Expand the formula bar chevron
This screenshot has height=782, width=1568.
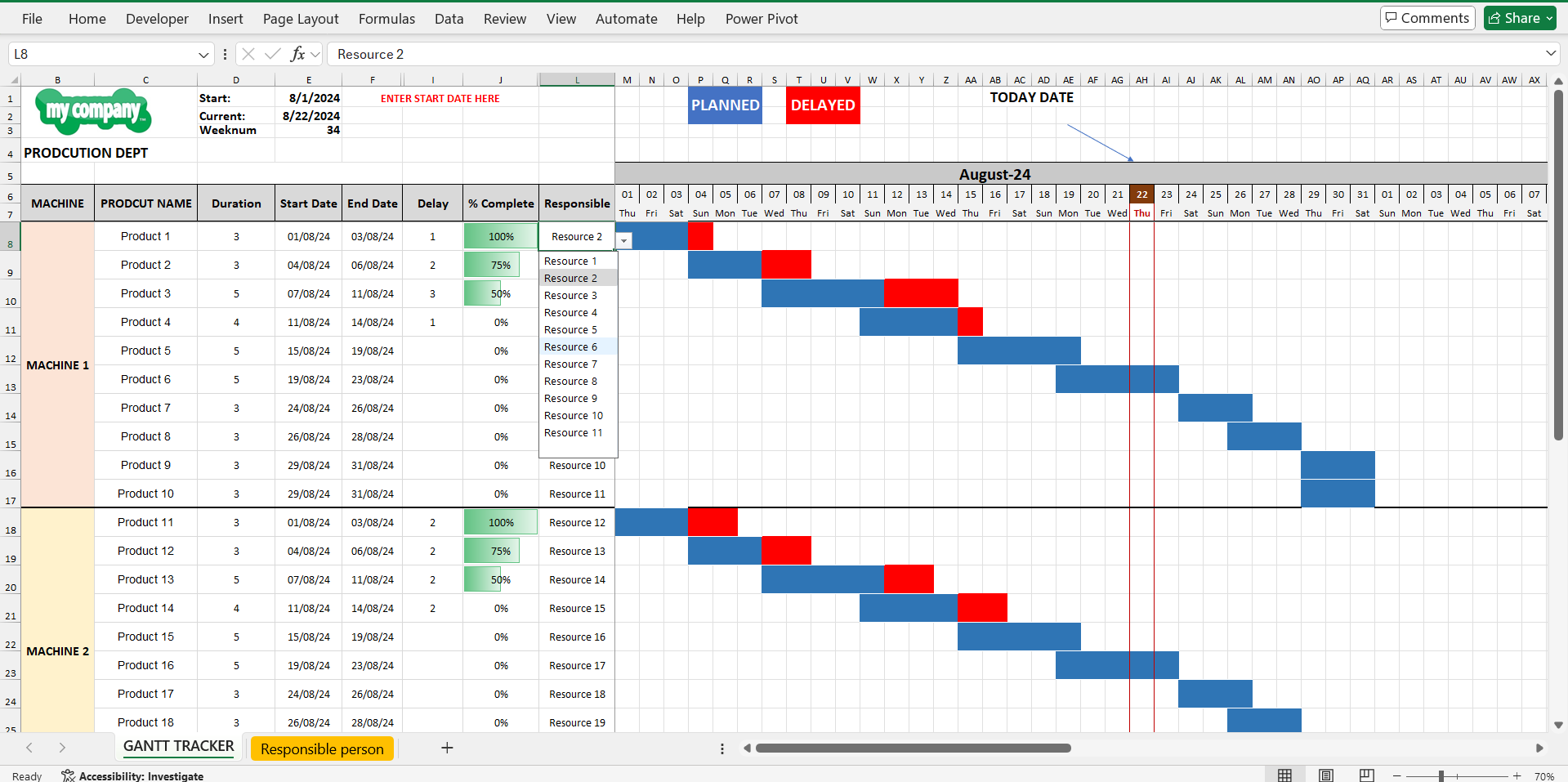(x=1550, y=54)
